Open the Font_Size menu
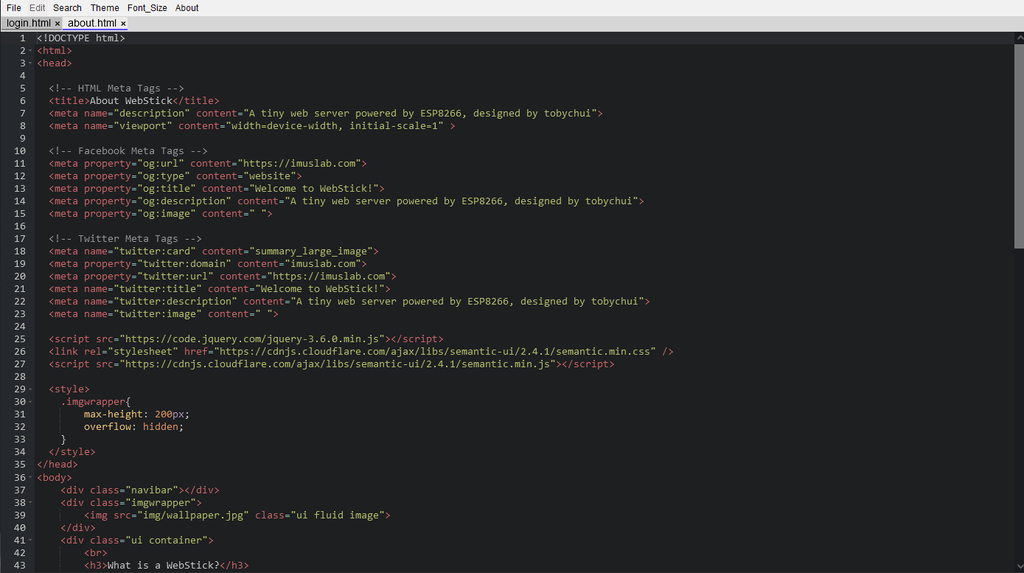This screenshot has height=573, width=1024. tap(147, 8)
